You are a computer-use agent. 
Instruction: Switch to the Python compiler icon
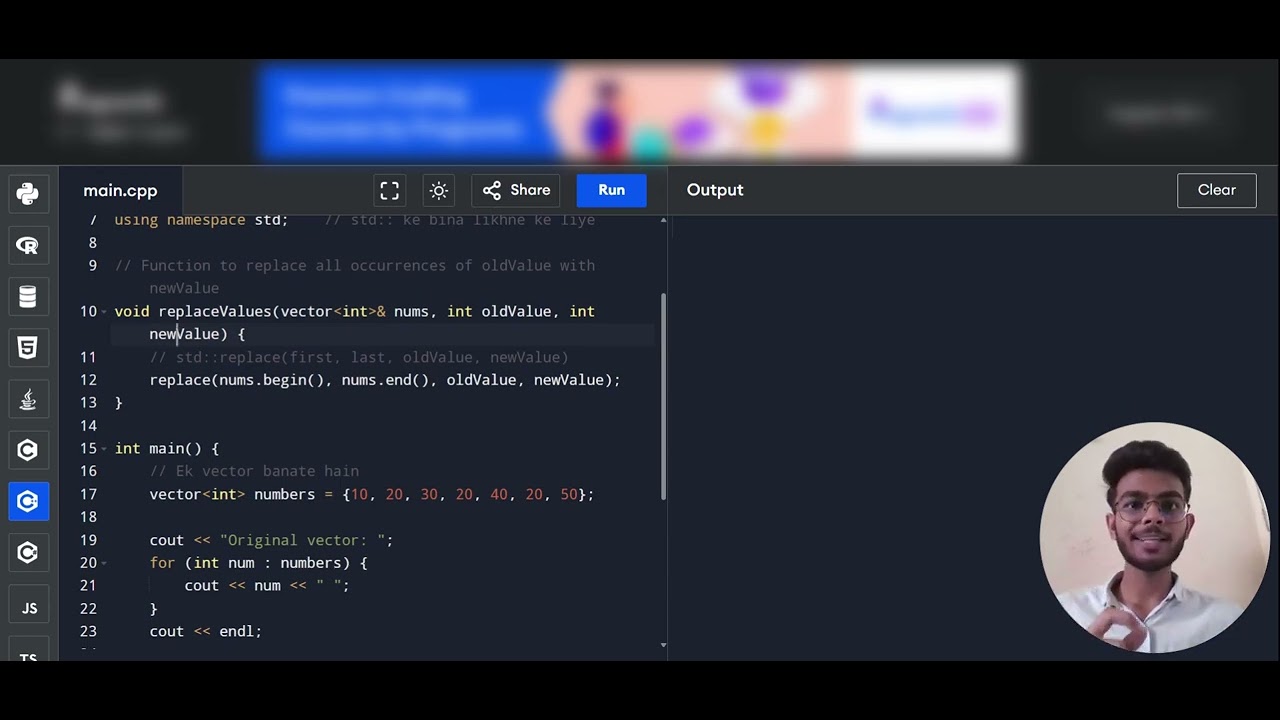pos(28,194)
